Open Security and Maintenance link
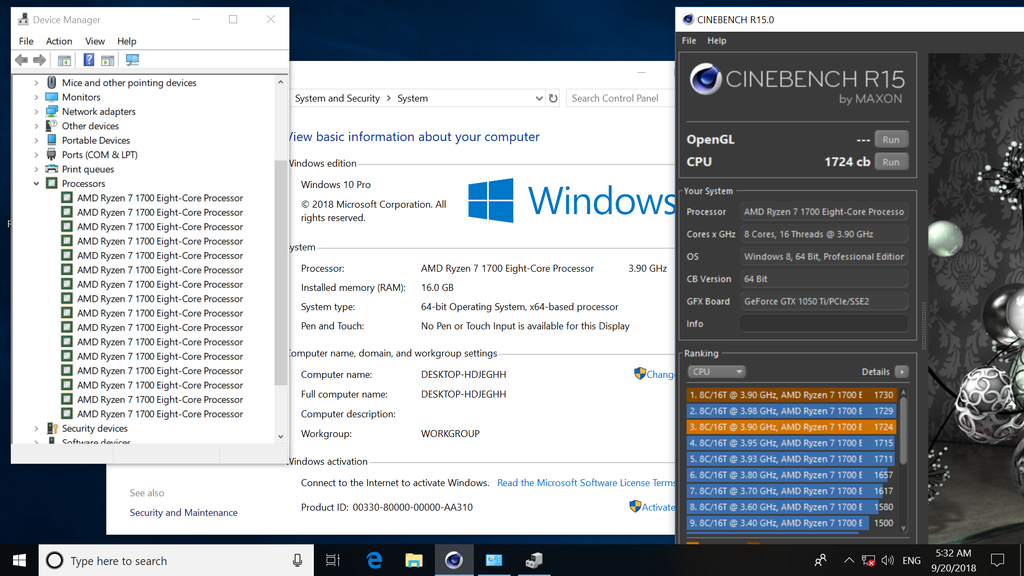Screen dimensions: 1024x576 (183, 513)
